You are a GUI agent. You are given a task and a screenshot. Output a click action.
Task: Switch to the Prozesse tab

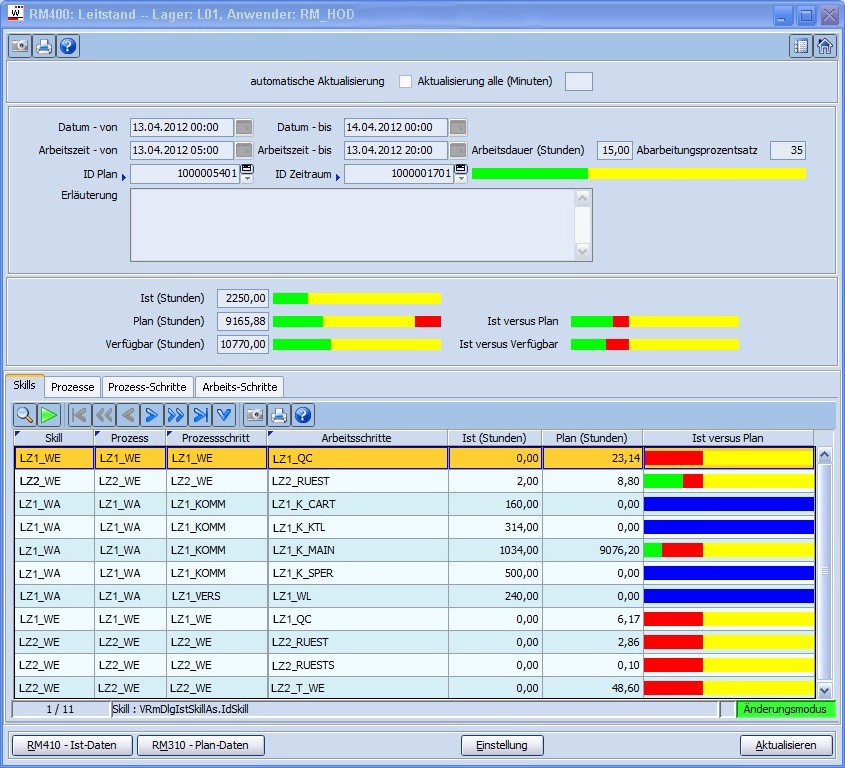click(x=72, y=387)
